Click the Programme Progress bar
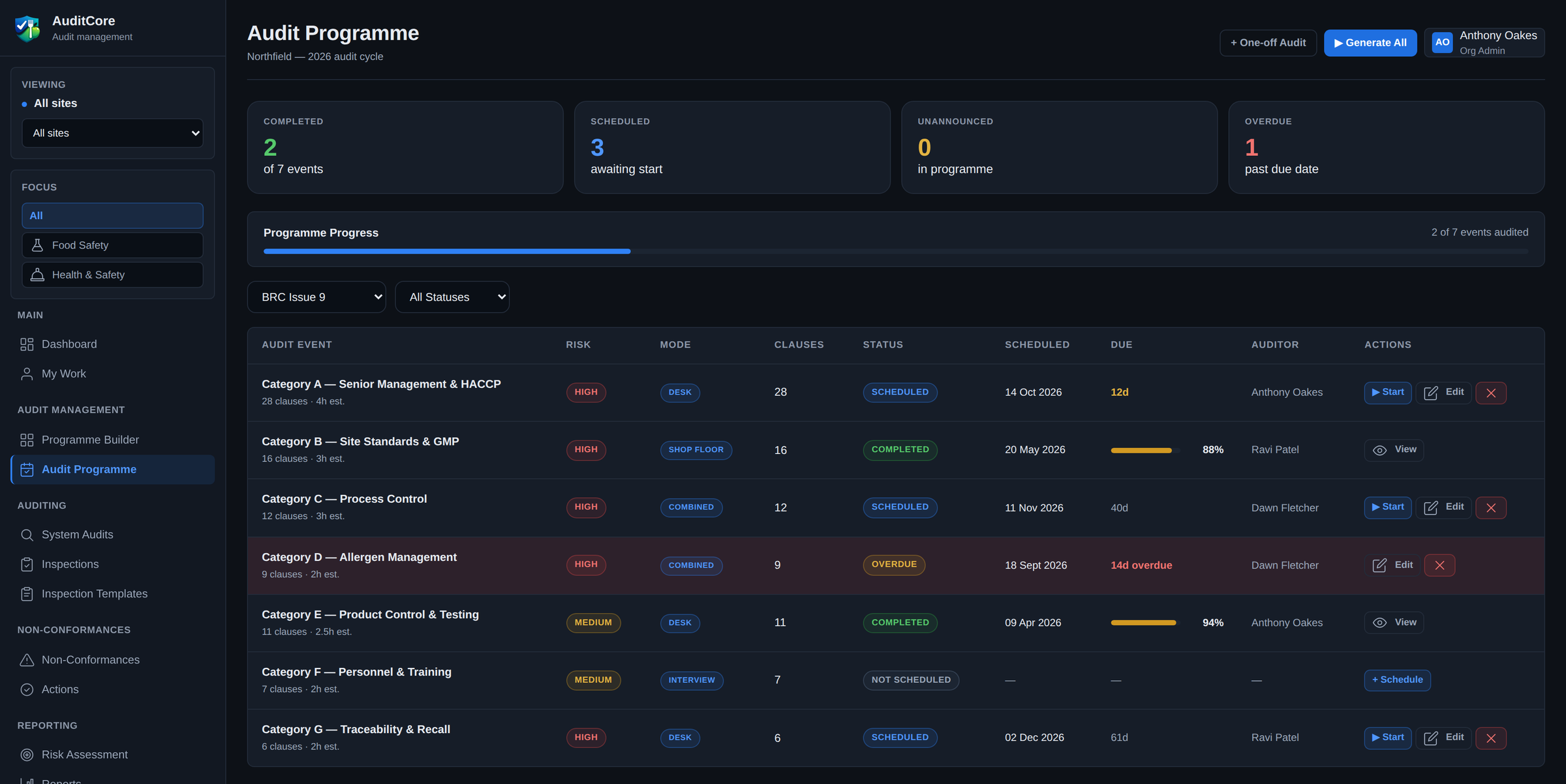 point(895,251)
